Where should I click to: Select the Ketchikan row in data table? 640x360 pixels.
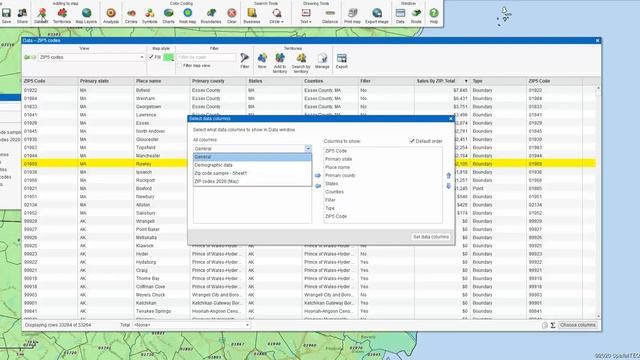[x=309, y=303]
